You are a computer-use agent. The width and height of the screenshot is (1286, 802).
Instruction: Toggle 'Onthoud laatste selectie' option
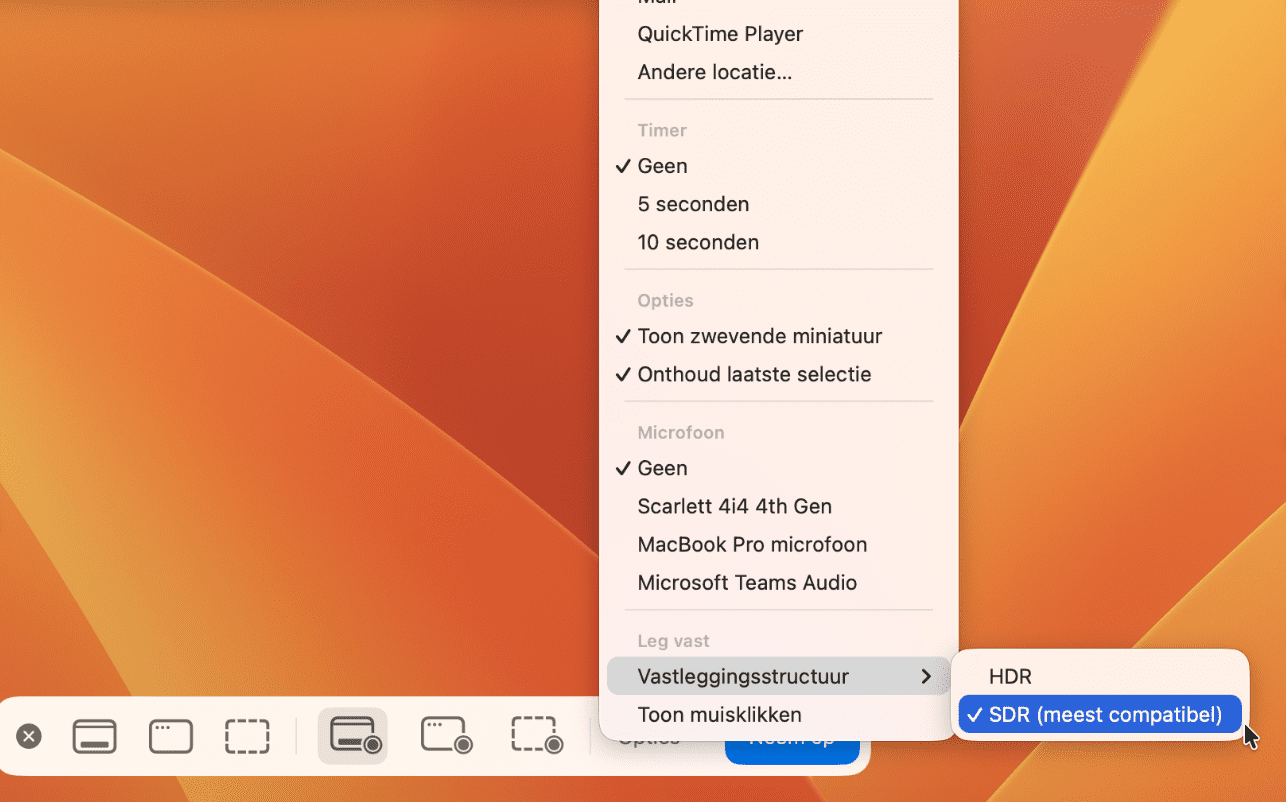point(754,374)
